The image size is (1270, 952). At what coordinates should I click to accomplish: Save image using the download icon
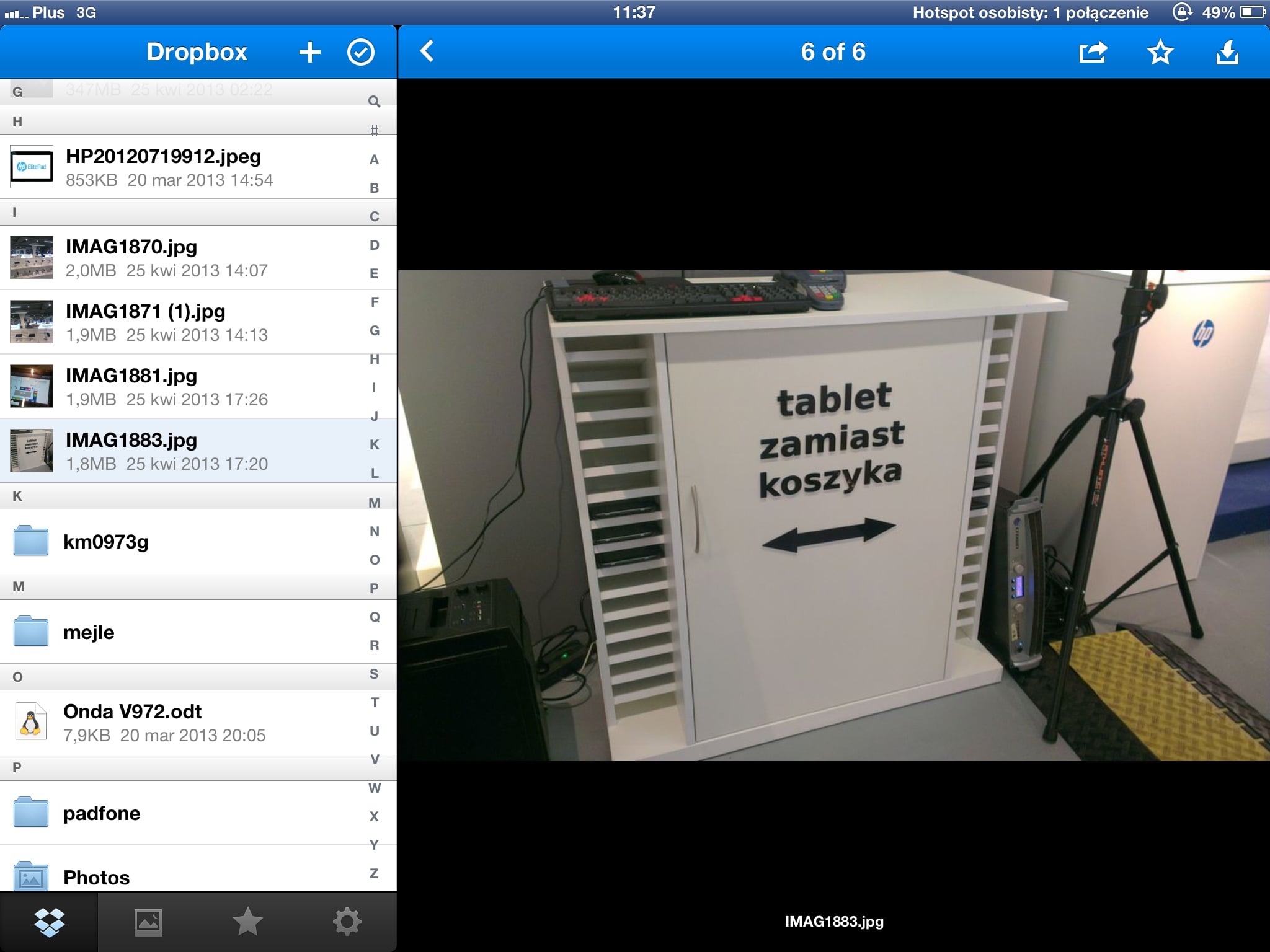point(1227,52)
